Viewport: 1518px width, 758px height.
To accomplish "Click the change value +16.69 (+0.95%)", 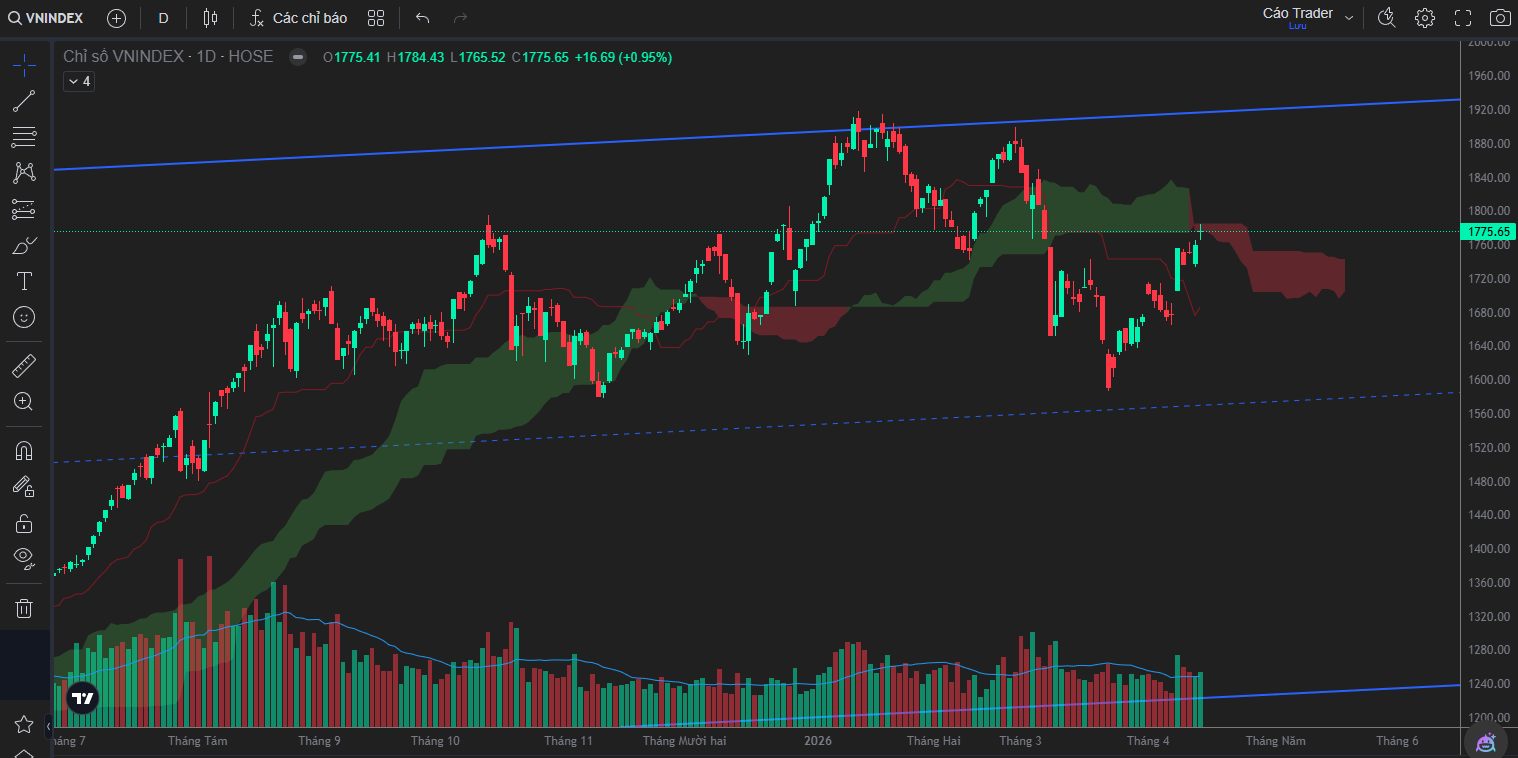I will point(623,57).
